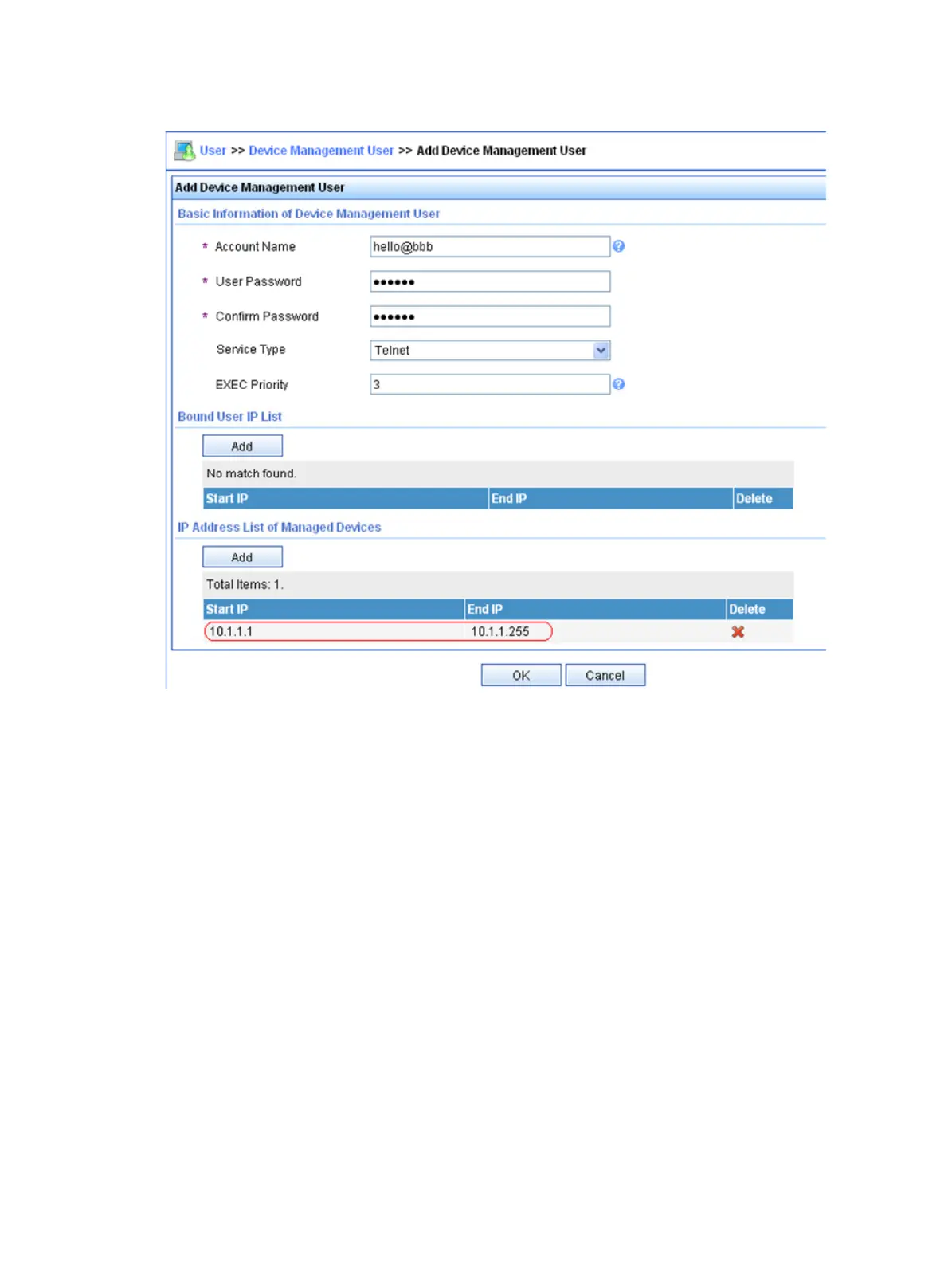Delete the 10.1.1.1 managed device row
Screen dimensions: 948x1288
click(x=738, y=631)
